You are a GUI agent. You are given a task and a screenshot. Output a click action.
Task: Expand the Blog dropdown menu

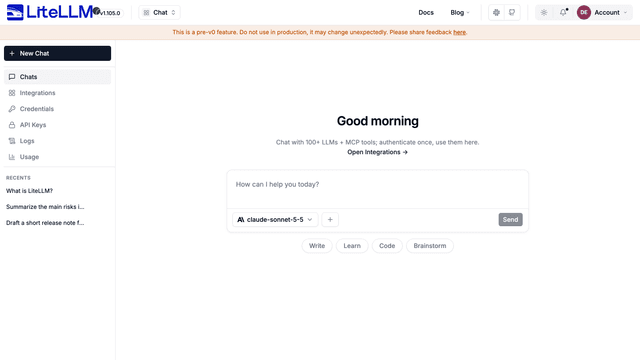[460, 13]
